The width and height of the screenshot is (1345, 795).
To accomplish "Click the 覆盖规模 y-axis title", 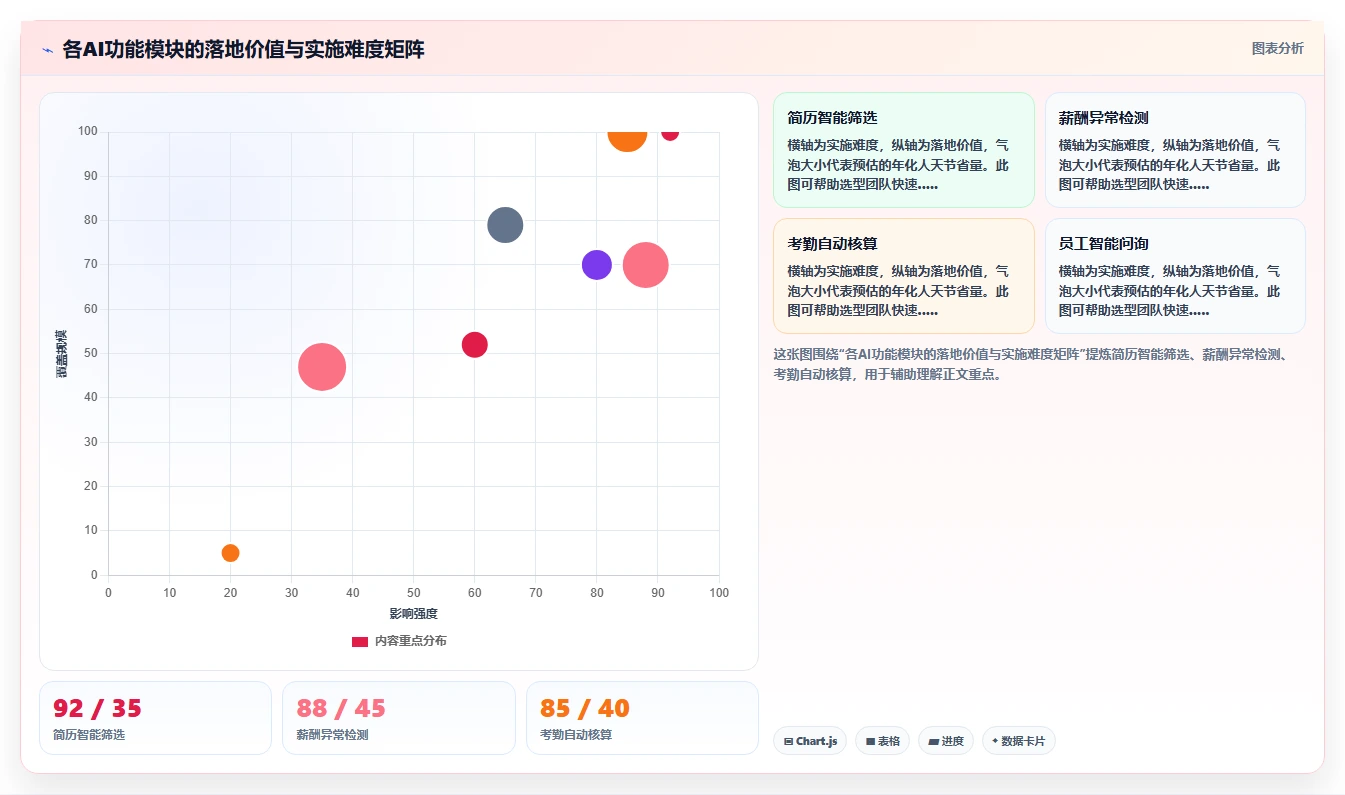I will coord(62,353).
